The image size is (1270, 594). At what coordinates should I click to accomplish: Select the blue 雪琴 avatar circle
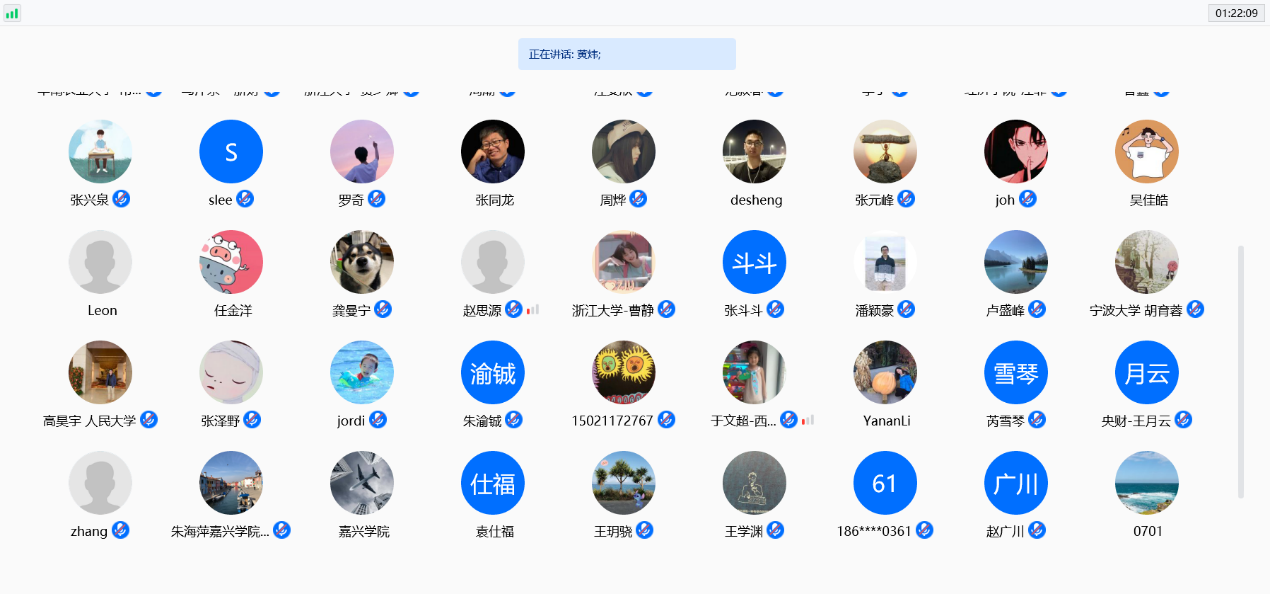click(x=1016, y=373)
